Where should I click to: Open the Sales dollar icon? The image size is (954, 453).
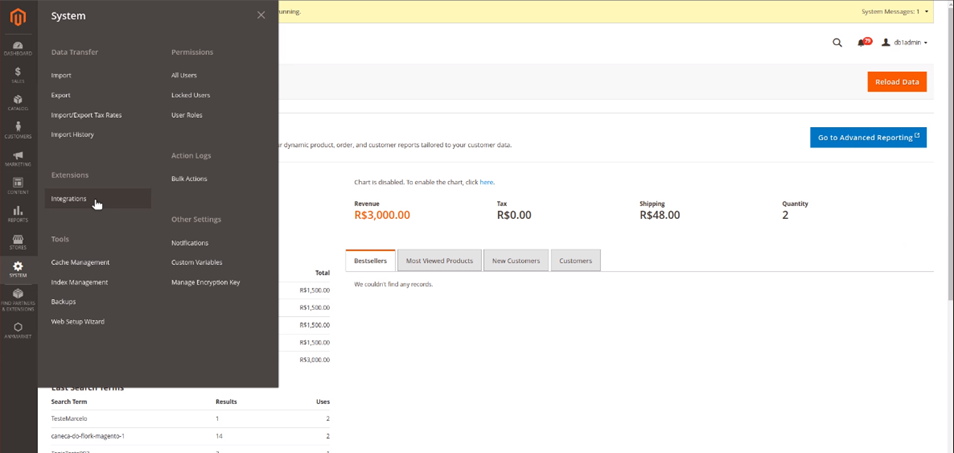(18, 72)
